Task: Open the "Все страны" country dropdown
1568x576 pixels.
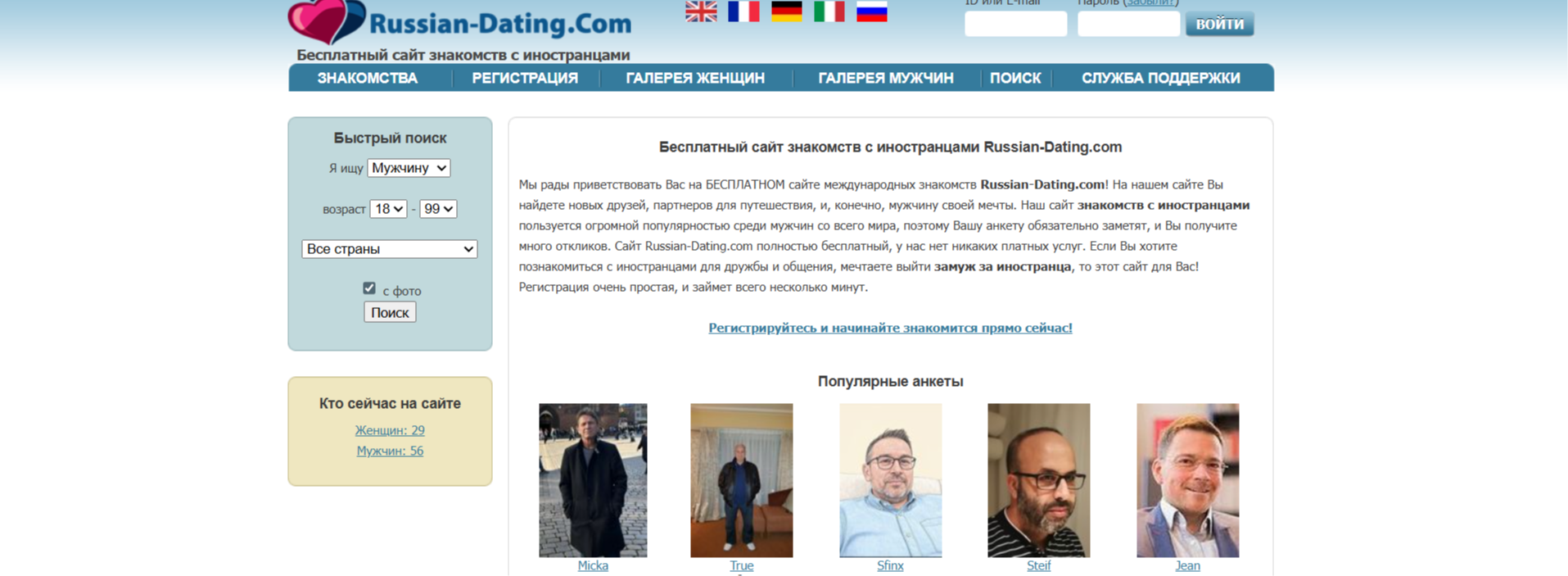Action: (x=390, y=249)
